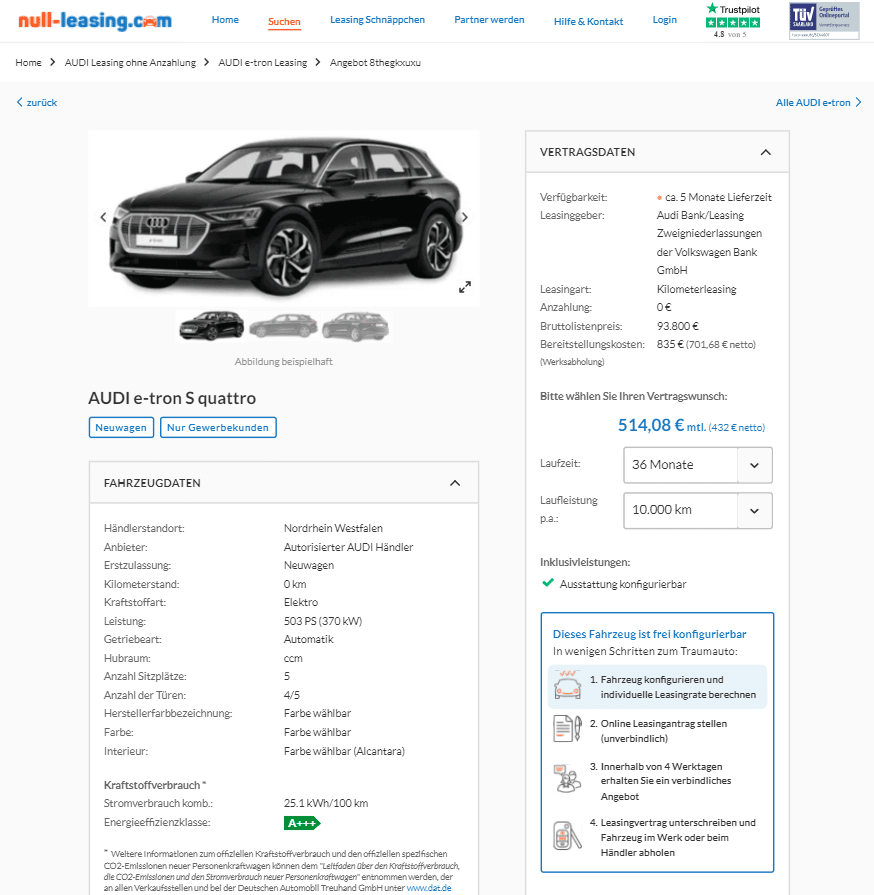Click the car key pickup icon
The width and height of the screenshot is (874, 895).
point(567,836)
